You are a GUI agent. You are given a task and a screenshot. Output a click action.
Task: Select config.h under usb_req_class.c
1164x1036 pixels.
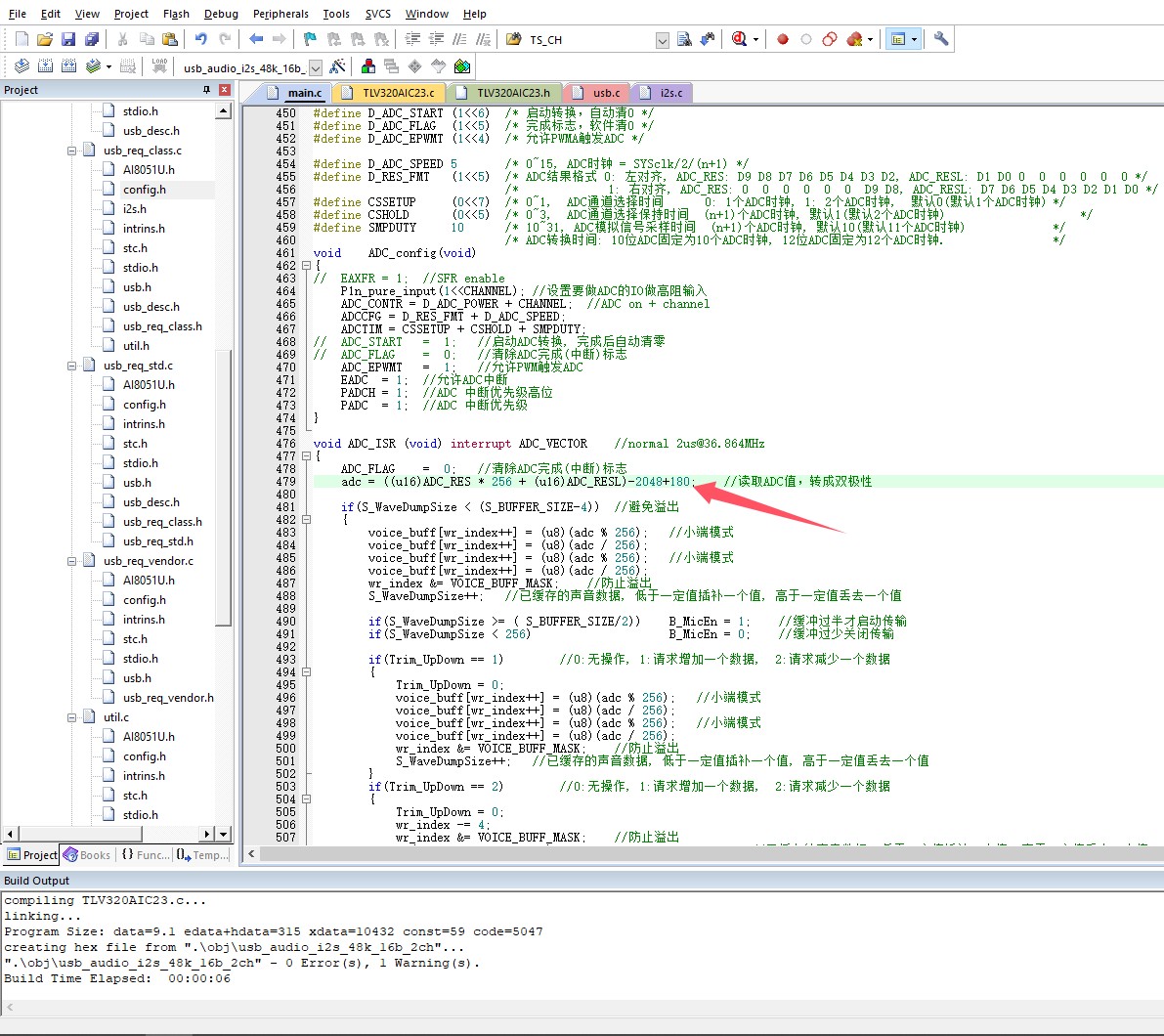144,190
